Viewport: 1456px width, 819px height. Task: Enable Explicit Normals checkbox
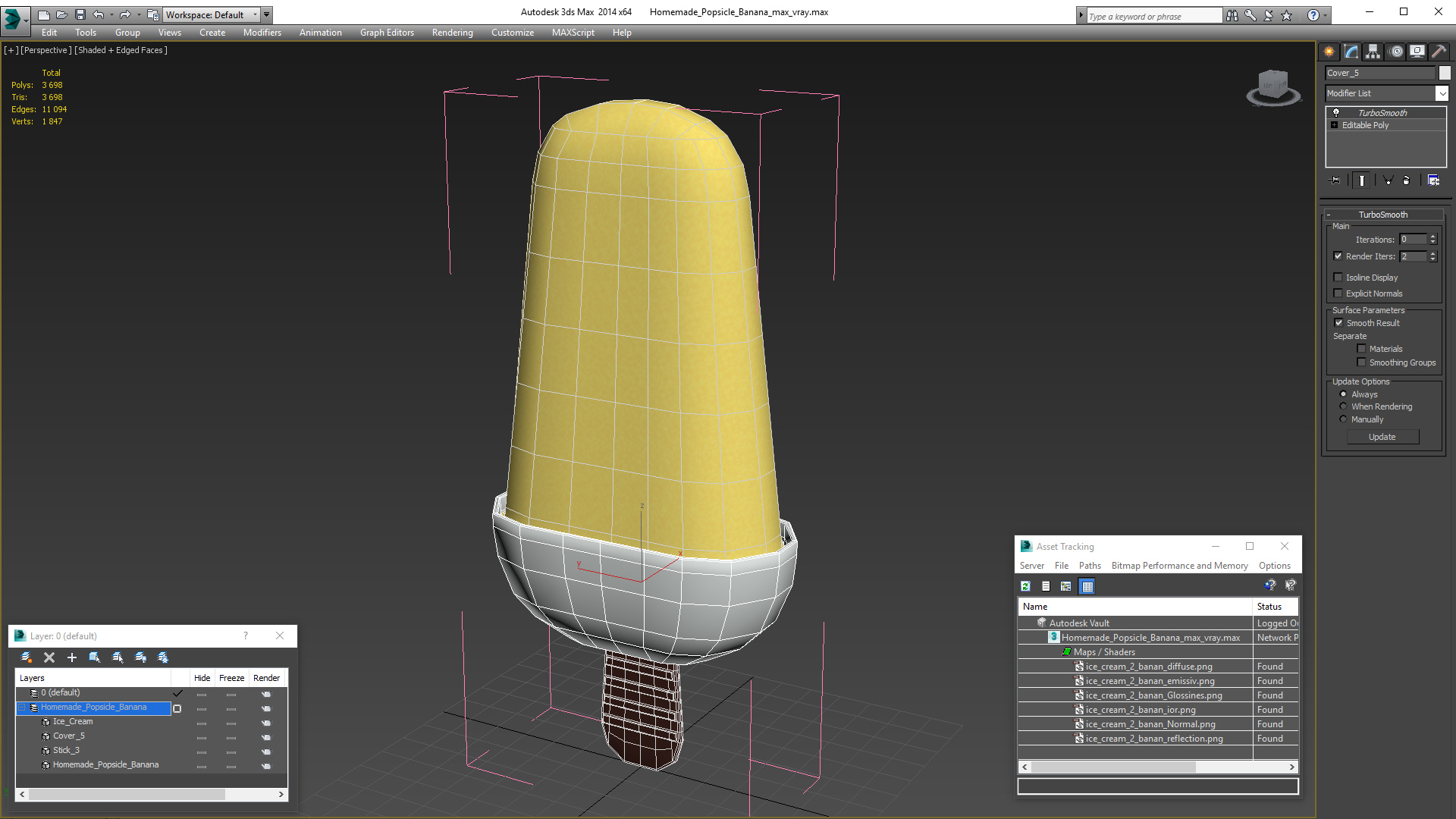click(1338, 293)
